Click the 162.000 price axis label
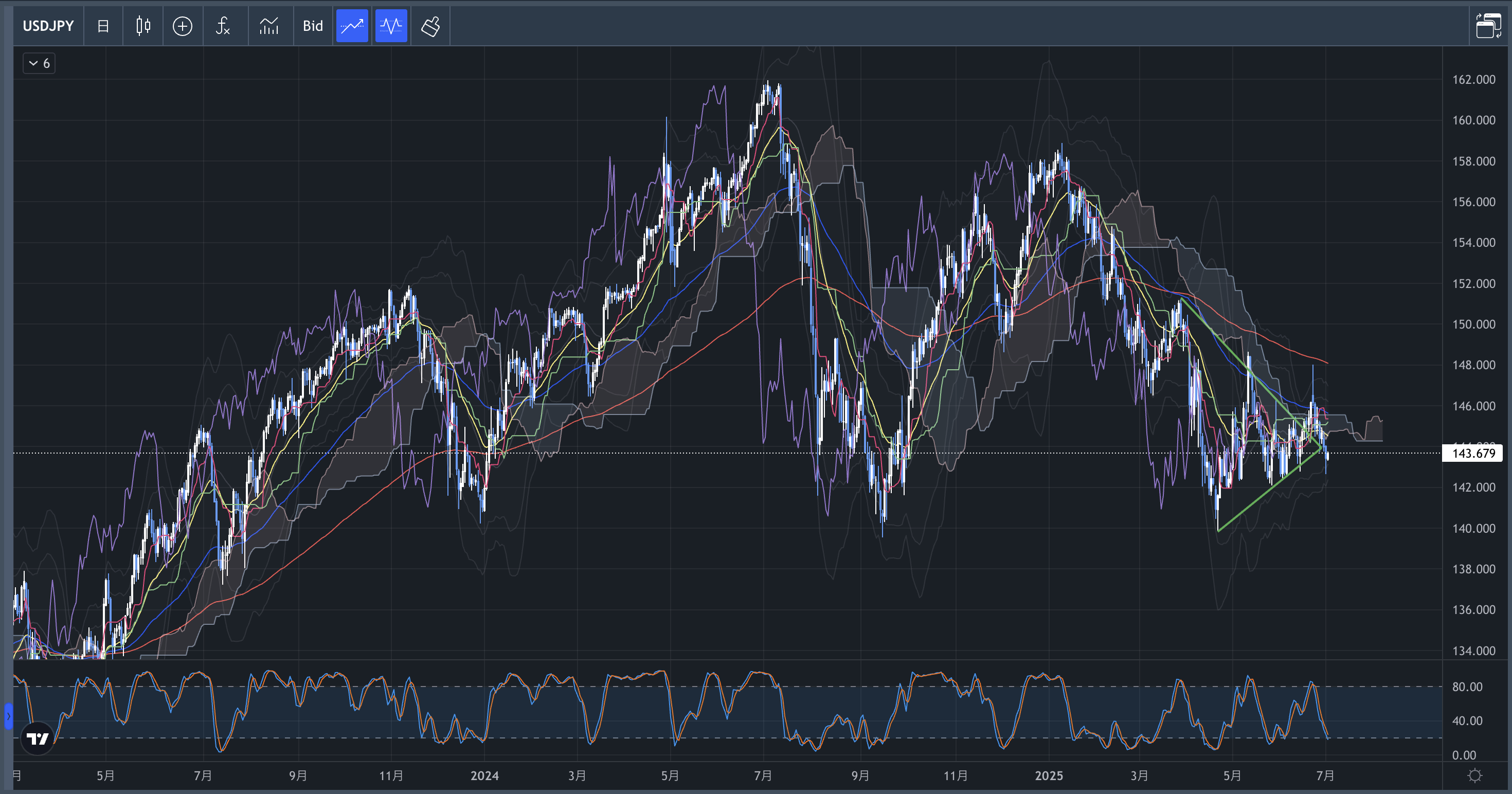1512x794 pixels. coord(1473,79)
